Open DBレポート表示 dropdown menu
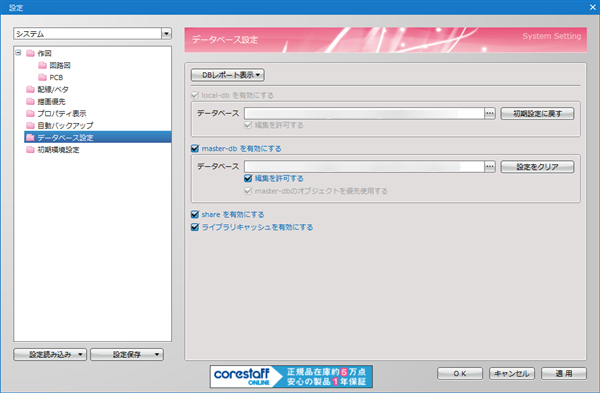The width and height of the screenshot is (600, 393). tap(228, 75)
